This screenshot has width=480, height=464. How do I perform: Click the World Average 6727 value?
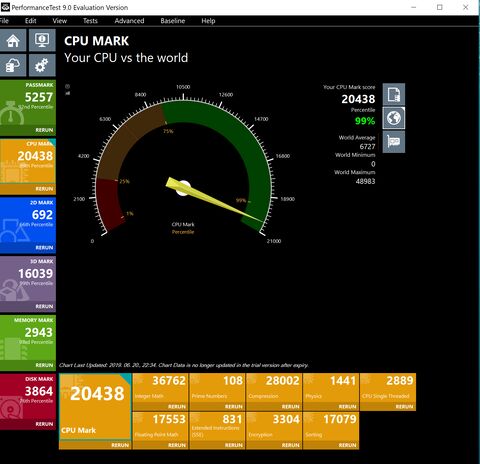click(x=367, y=147)
